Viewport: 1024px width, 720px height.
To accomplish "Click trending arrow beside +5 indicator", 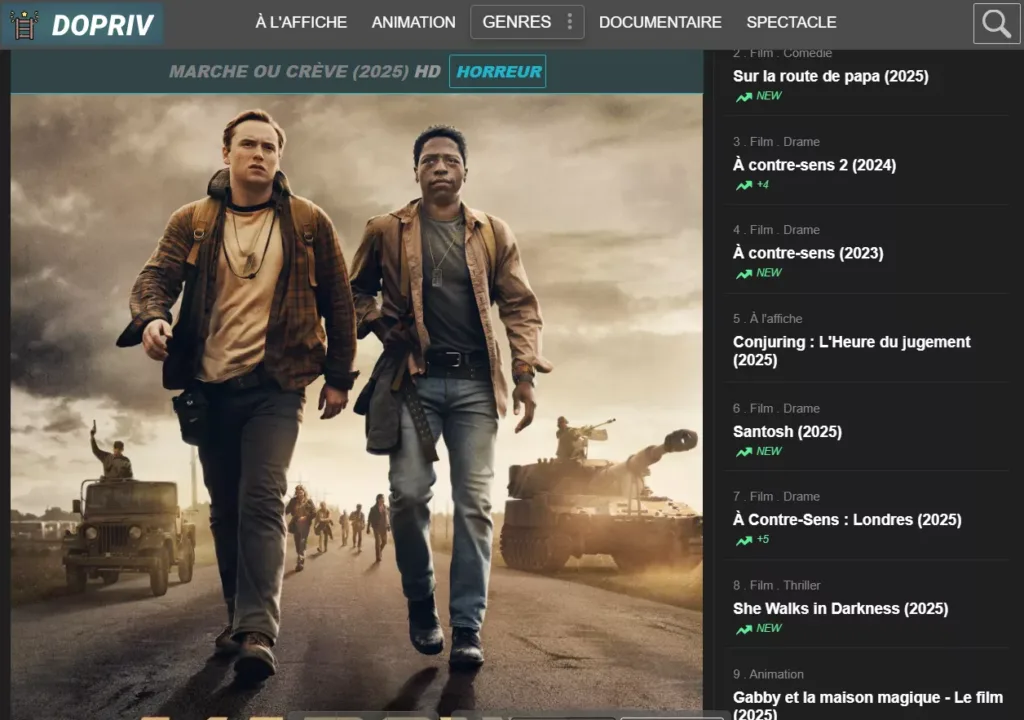I will pos(743,541).
